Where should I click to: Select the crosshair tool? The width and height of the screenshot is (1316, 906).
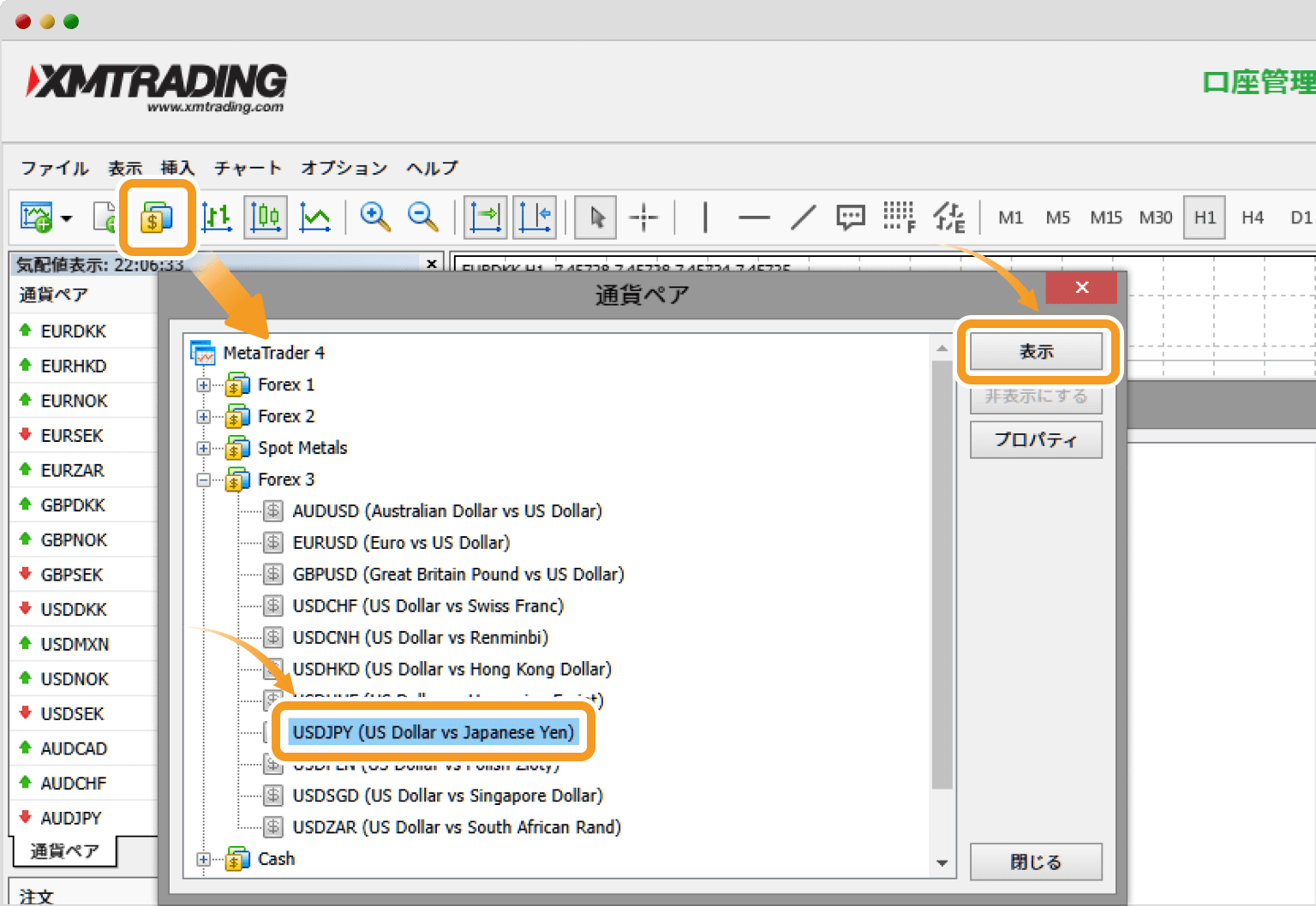point(643,218)
